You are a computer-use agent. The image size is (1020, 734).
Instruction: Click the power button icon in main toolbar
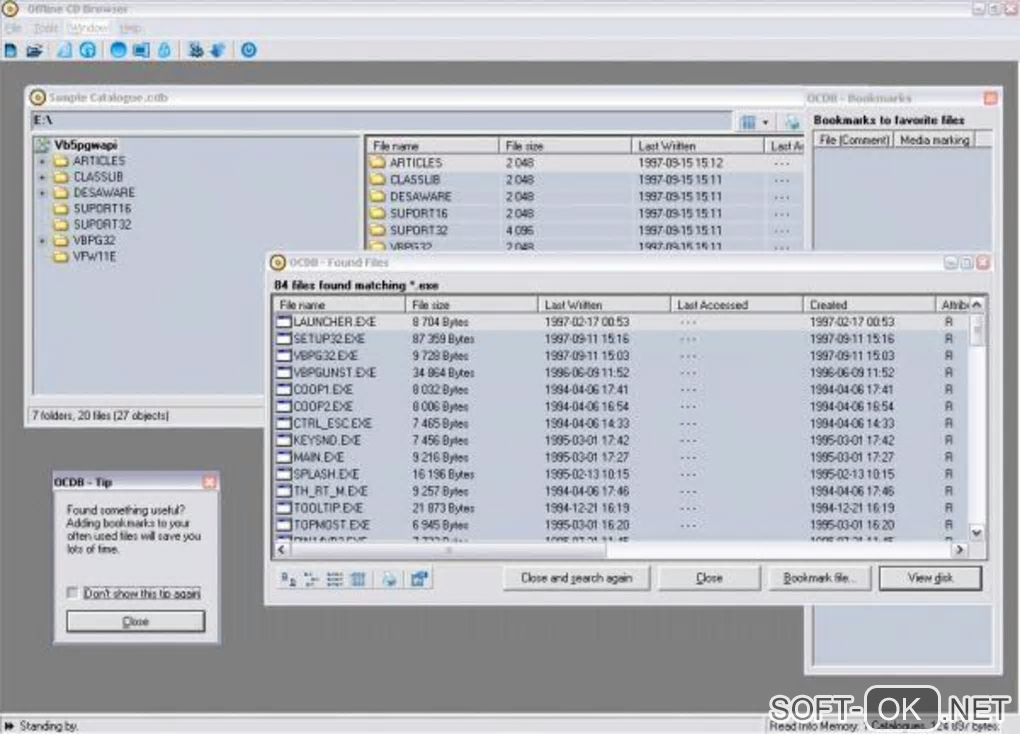click(x=248, y=50)
